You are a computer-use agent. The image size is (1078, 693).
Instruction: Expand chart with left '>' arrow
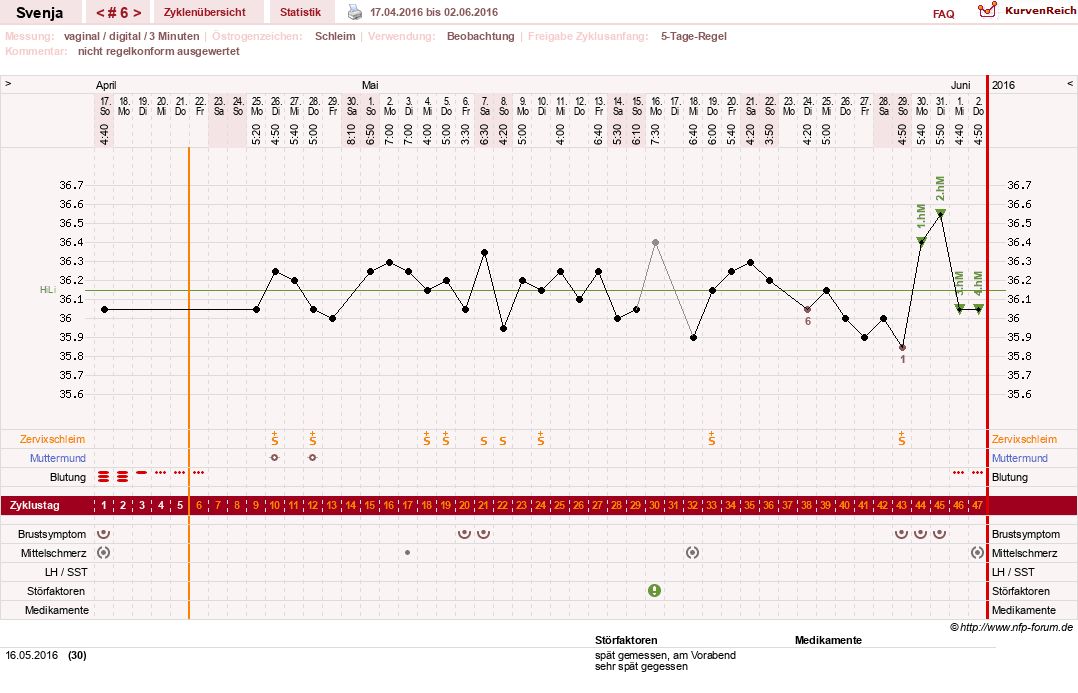click(8, 84)
